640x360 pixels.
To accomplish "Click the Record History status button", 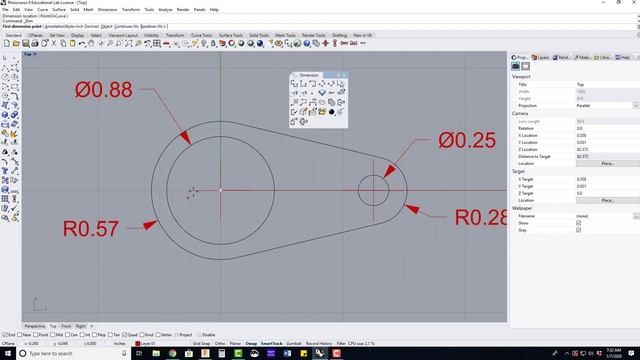I will click(x=319, y=344).
